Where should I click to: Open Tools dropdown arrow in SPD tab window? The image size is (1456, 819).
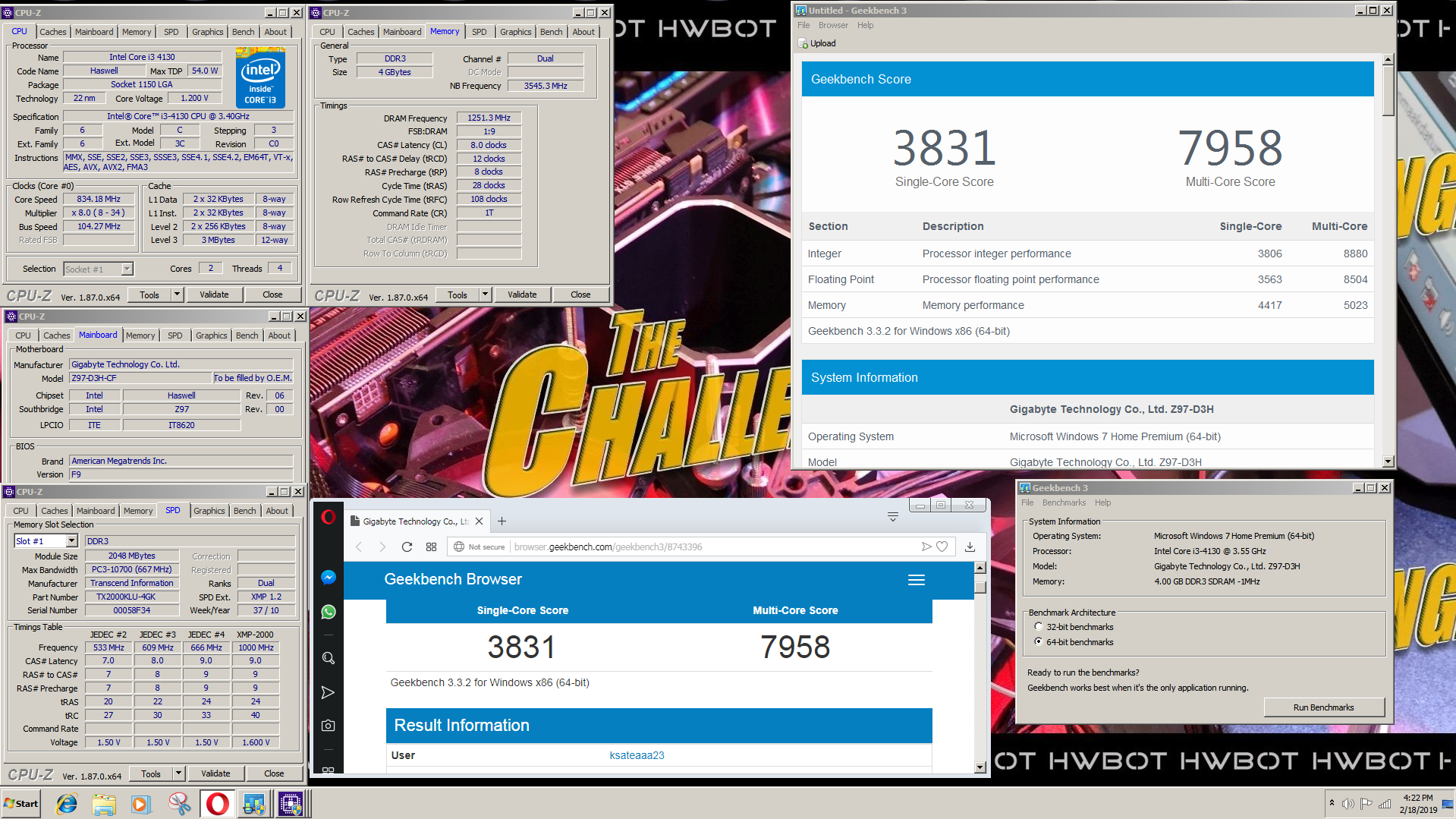[178, 773]
